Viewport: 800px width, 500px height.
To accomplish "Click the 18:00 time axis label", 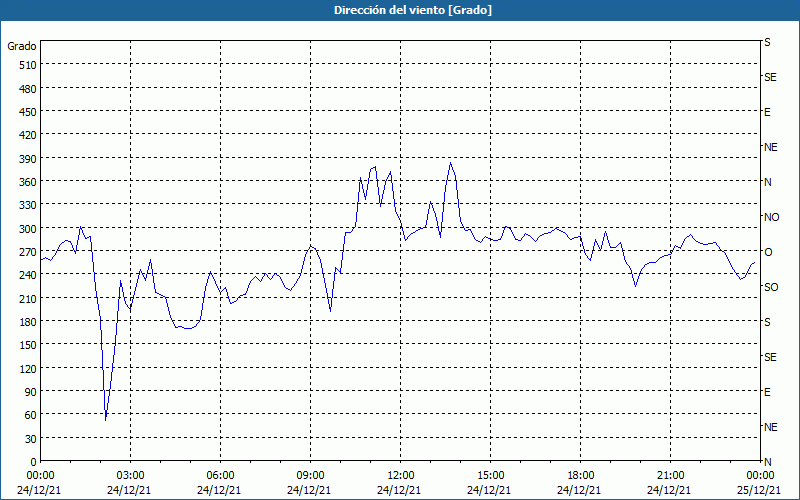I will pos(581,476).
